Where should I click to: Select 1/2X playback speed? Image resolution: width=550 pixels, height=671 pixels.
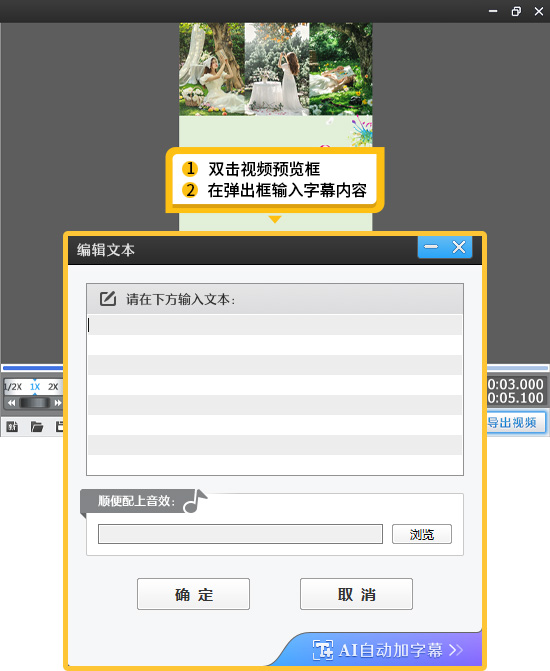coord(12,387)
